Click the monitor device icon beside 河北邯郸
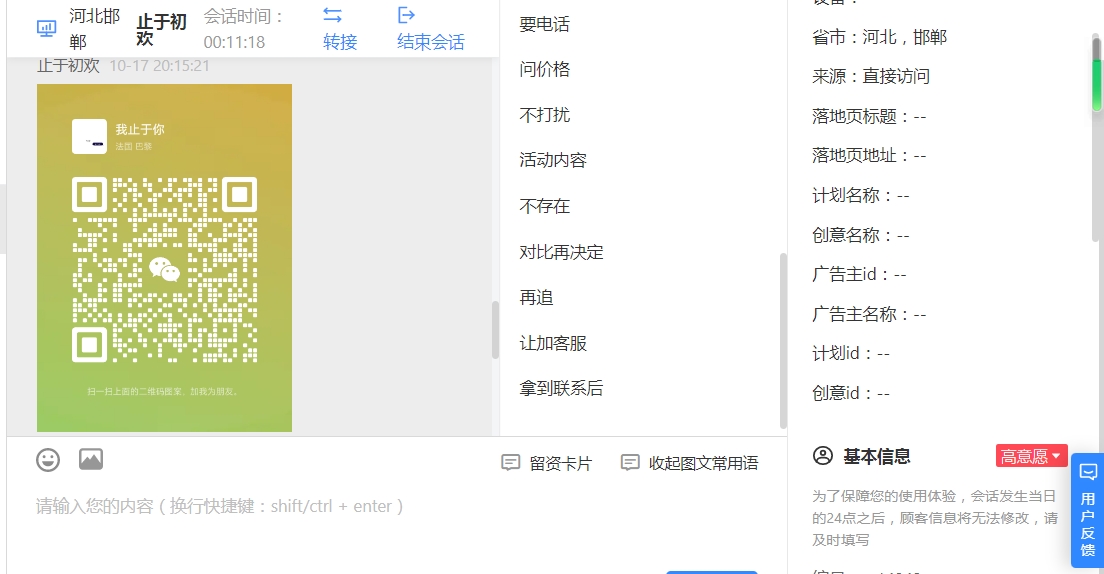The image size is (1104, 574). click(x=46, y=28)
